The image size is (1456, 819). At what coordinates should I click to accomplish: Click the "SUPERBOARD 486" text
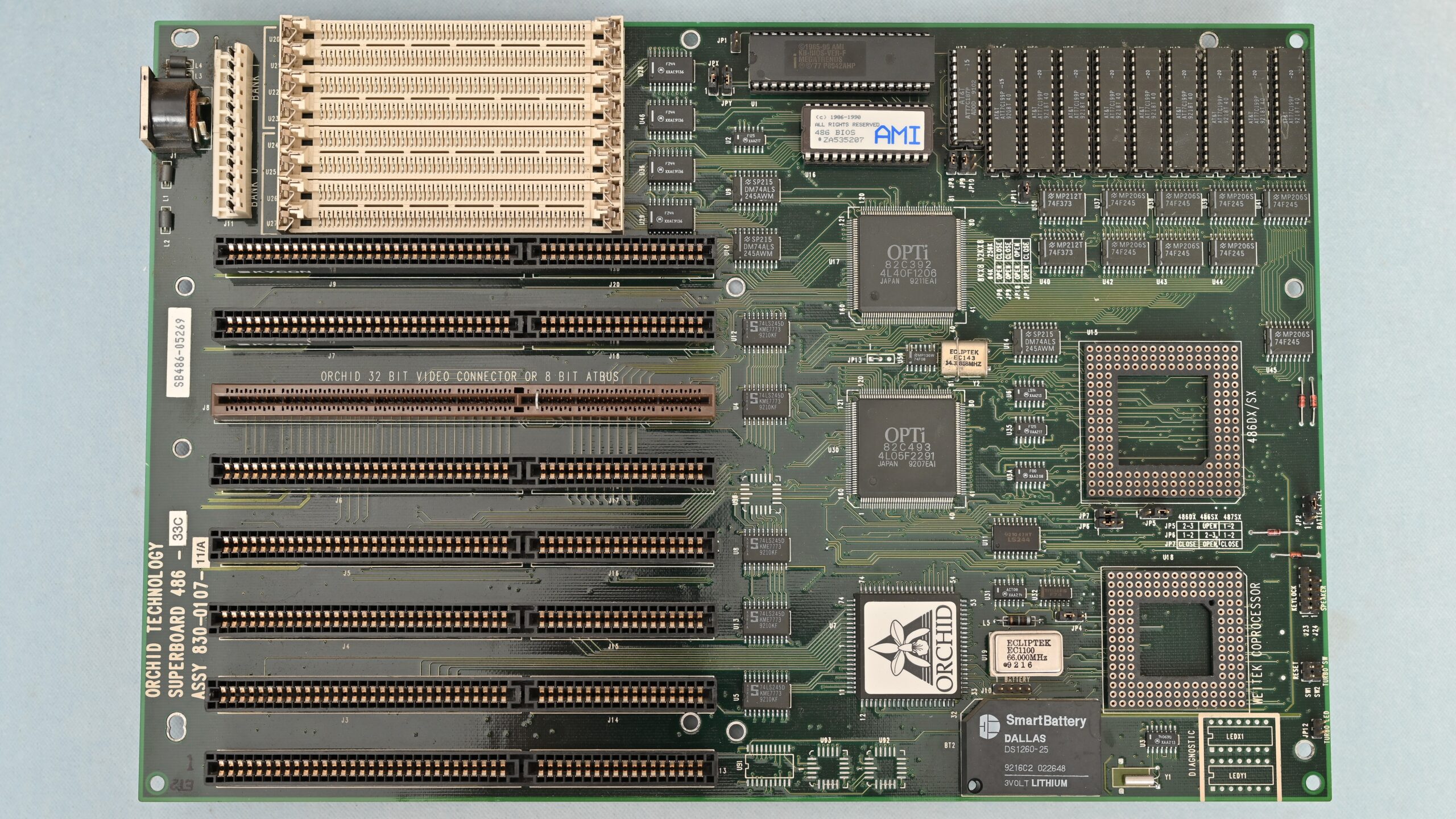176,634
